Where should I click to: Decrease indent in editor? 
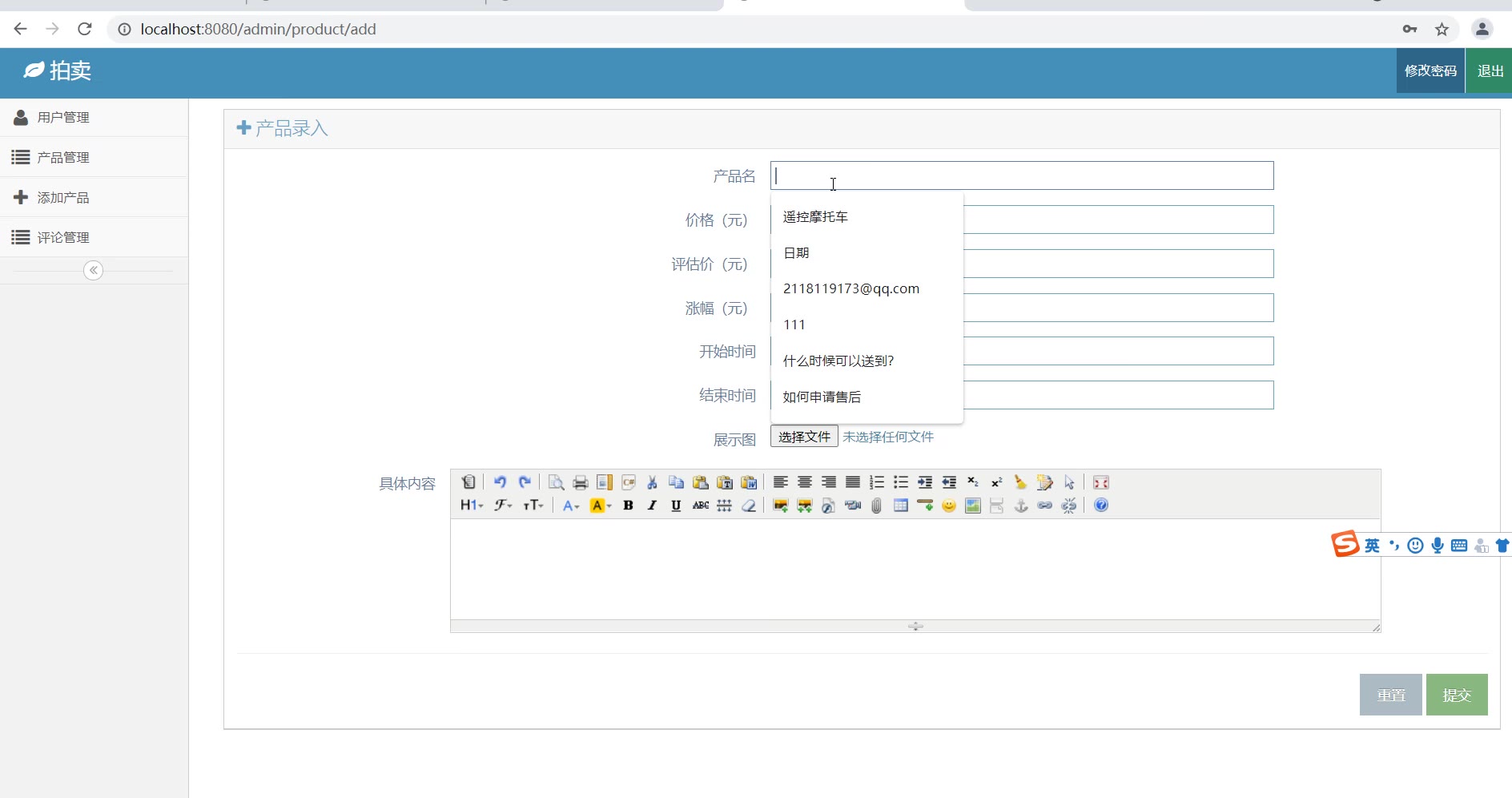(x=949, y=482)
